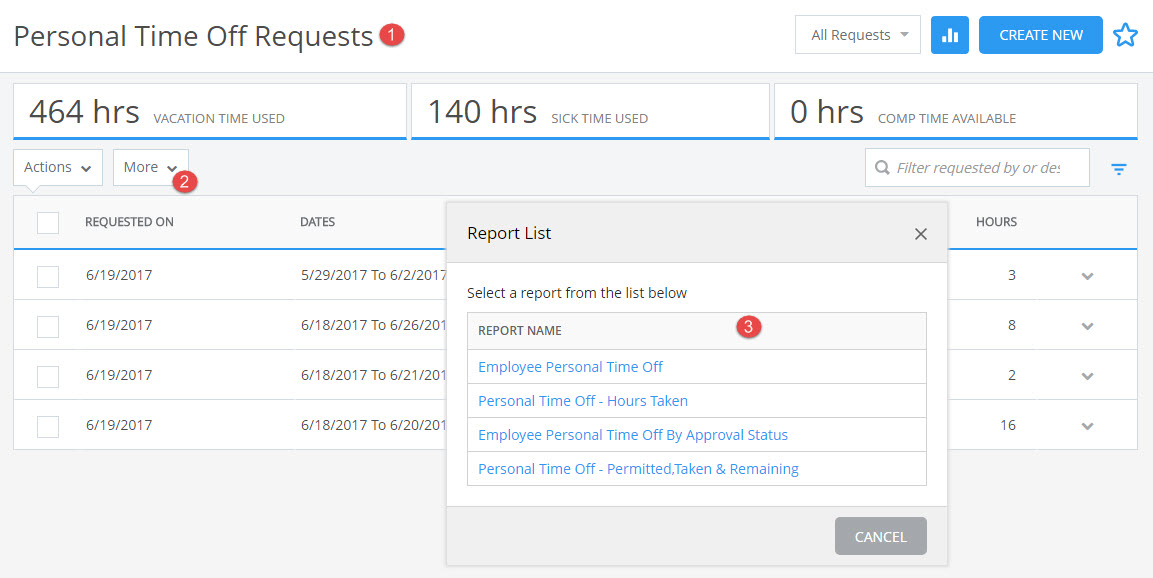Check the 16-hour request row checkbox
The image size is (1153, 578).
pos(47,425)
